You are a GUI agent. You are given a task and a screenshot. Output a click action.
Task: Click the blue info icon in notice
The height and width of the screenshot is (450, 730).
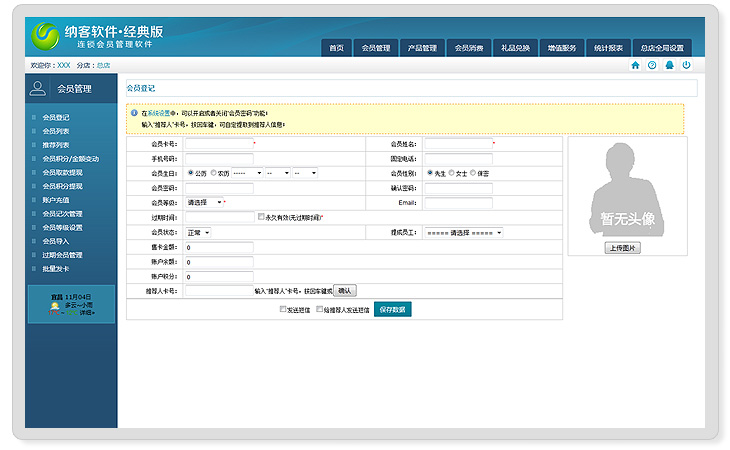coord(134,113)
